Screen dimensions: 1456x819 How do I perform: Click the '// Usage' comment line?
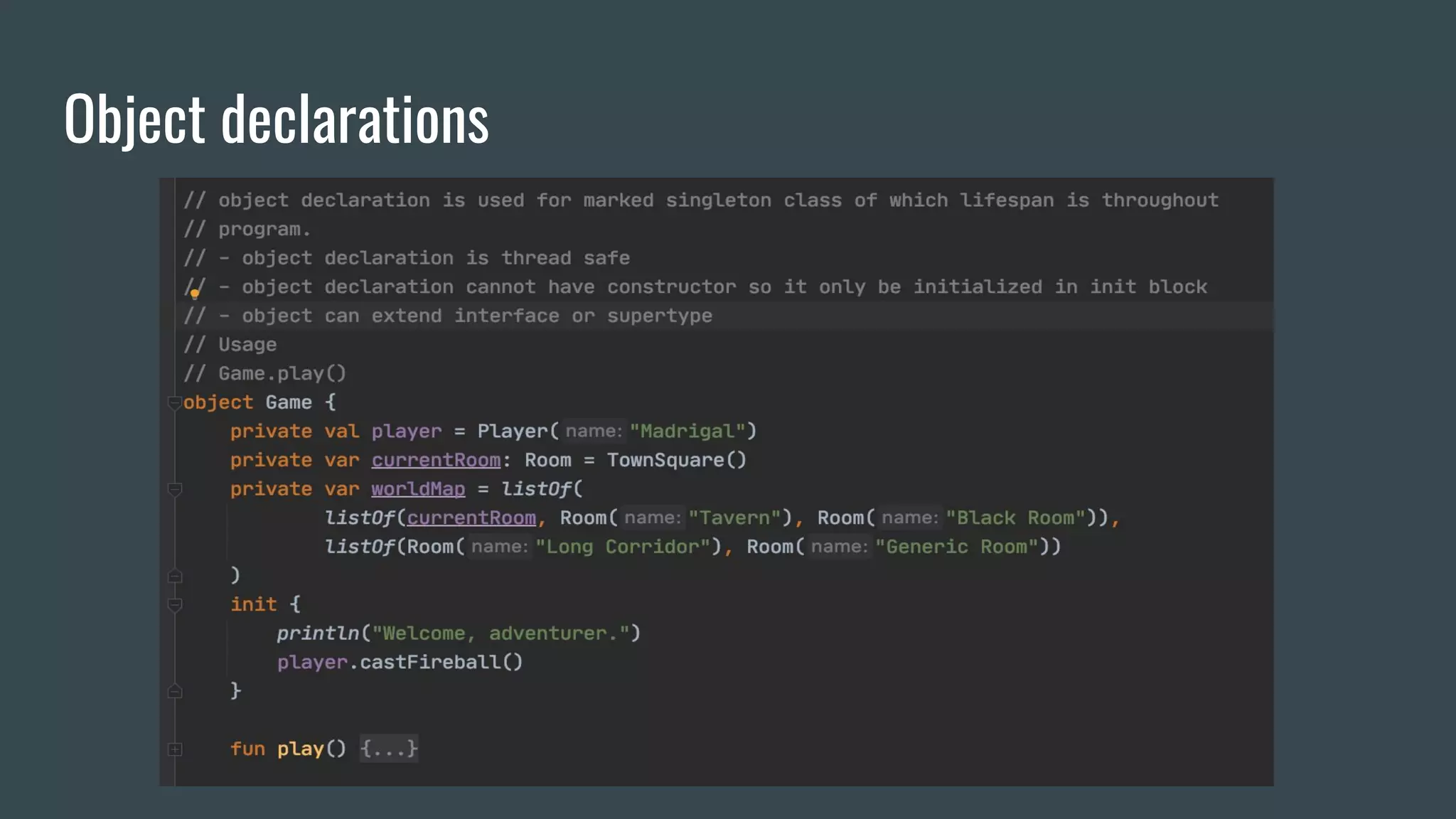tap(230, 345)
